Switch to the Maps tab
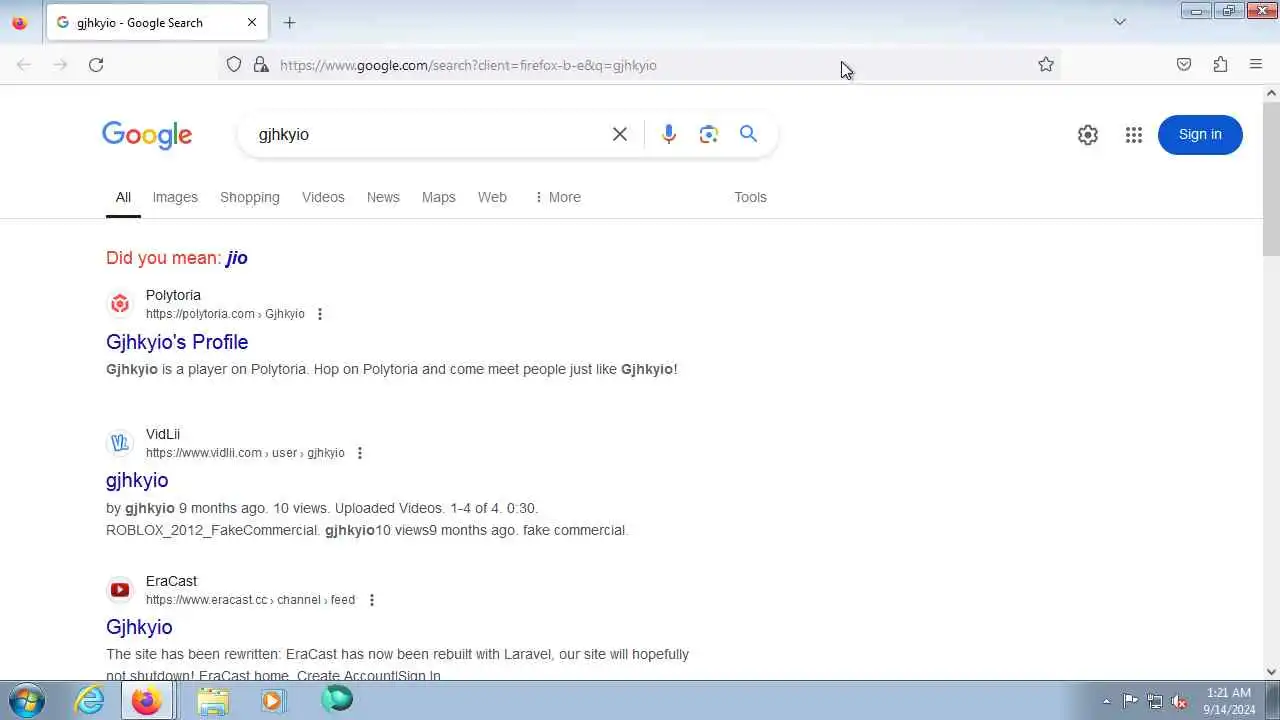Screen dimensions: 1280x720 click(x=438, y=197)
